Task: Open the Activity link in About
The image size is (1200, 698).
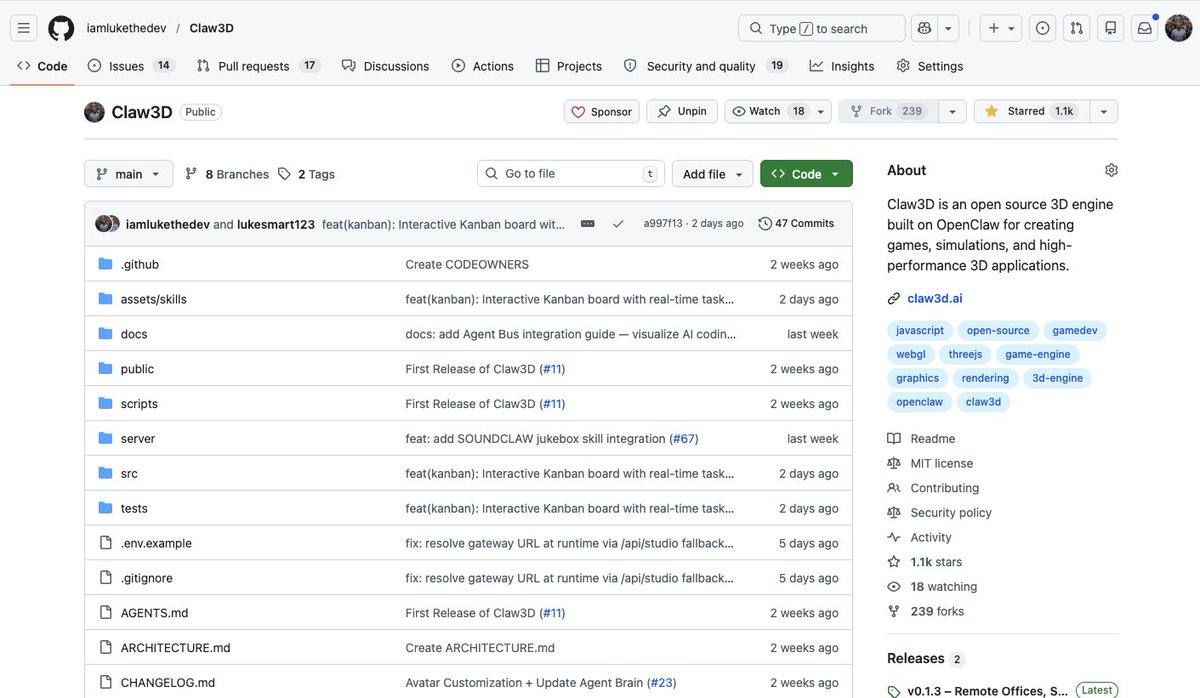Action: [x=931, y=537]
